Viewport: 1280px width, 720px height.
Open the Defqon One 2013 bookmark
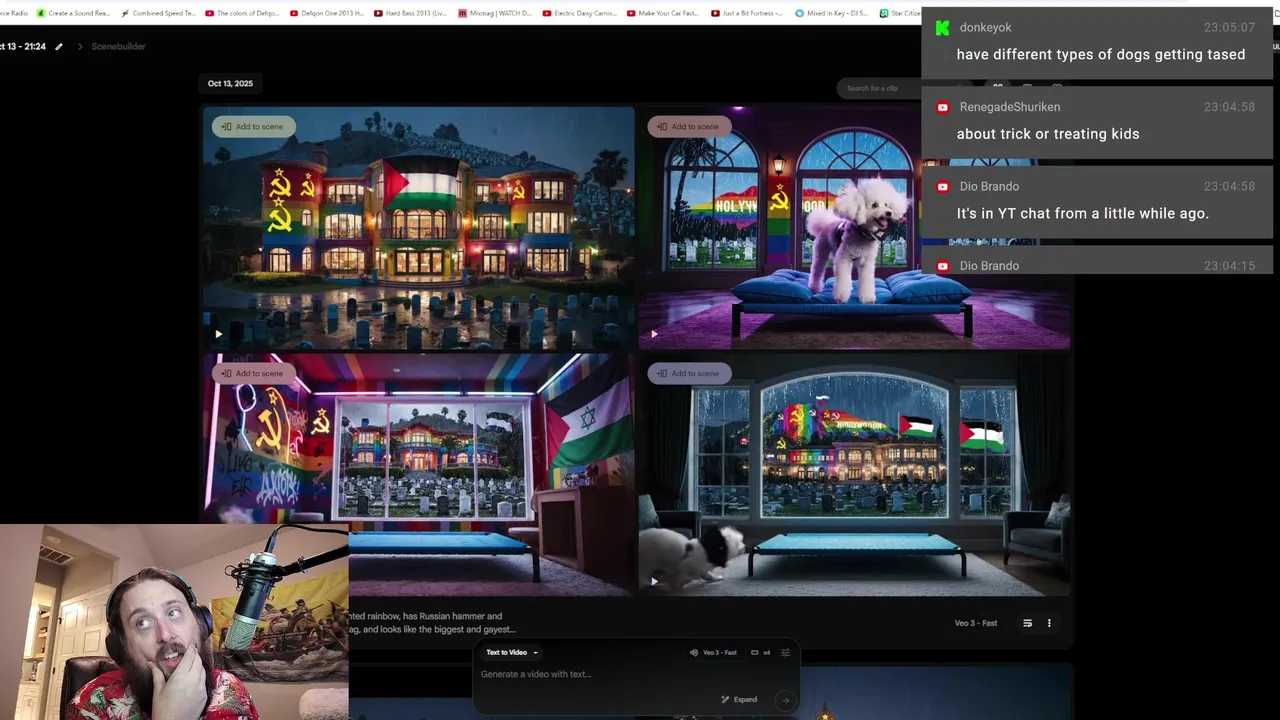(x=328, y=13)
